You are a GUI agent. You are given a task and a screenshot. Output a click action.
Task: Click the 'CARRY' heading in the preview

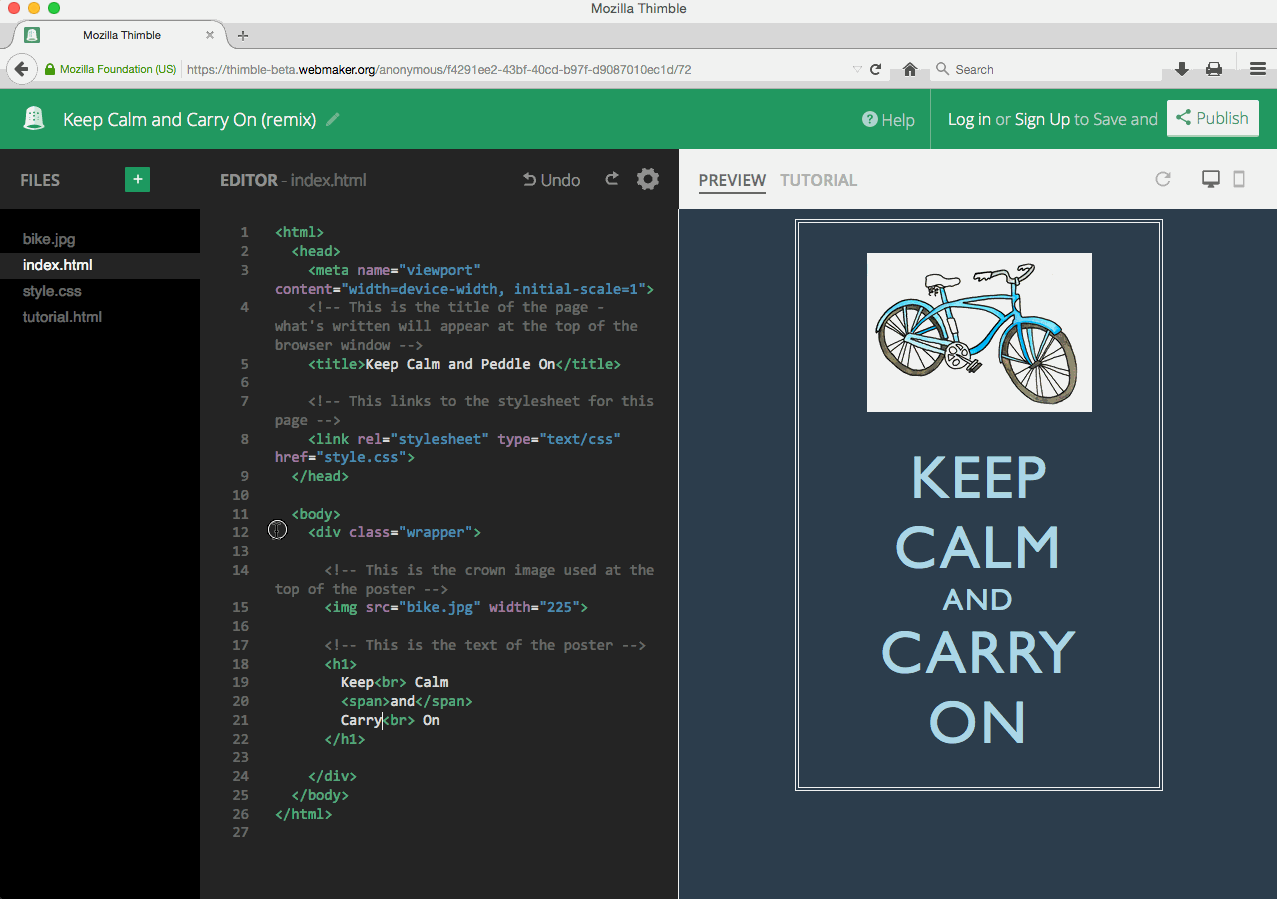[978, 652]
